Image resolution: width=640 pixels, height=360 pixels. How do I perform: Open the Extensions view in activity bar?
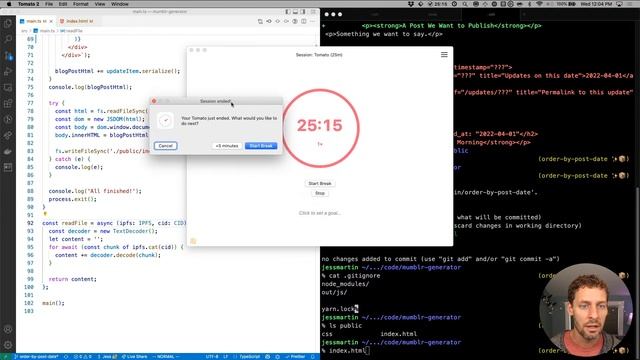click(8, 104)
